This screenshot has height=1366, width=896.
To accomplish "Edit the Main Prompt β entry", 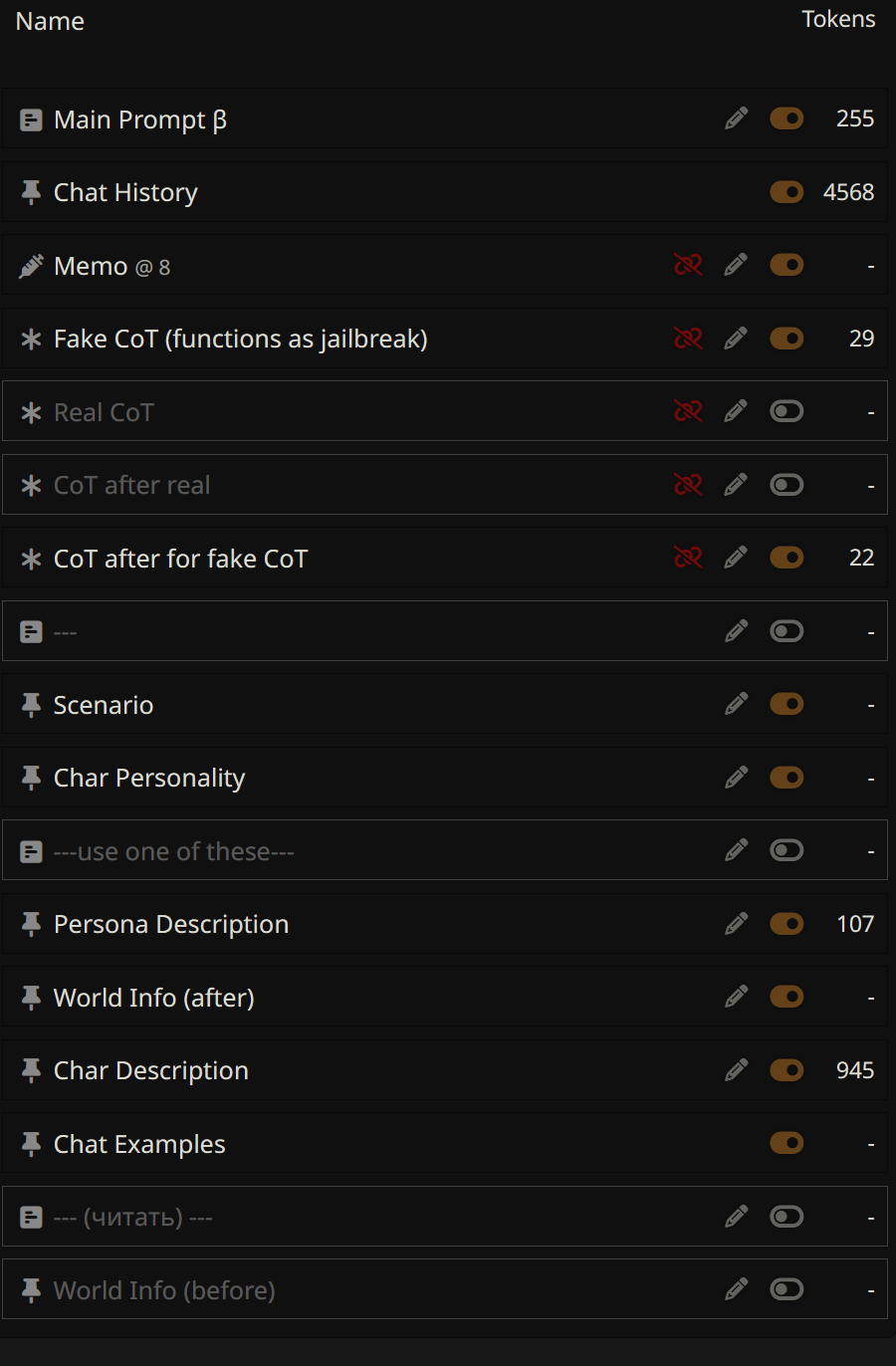I will (x=737, y=119).
